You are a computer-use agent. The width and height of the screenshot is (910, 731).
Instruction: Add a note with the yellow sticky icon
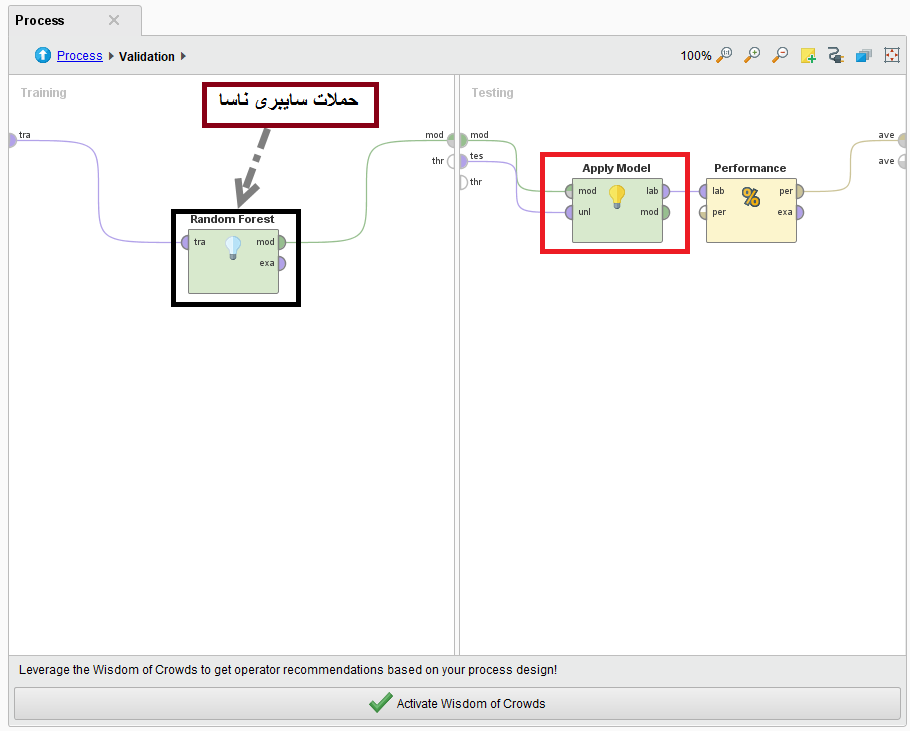[808, 55]
